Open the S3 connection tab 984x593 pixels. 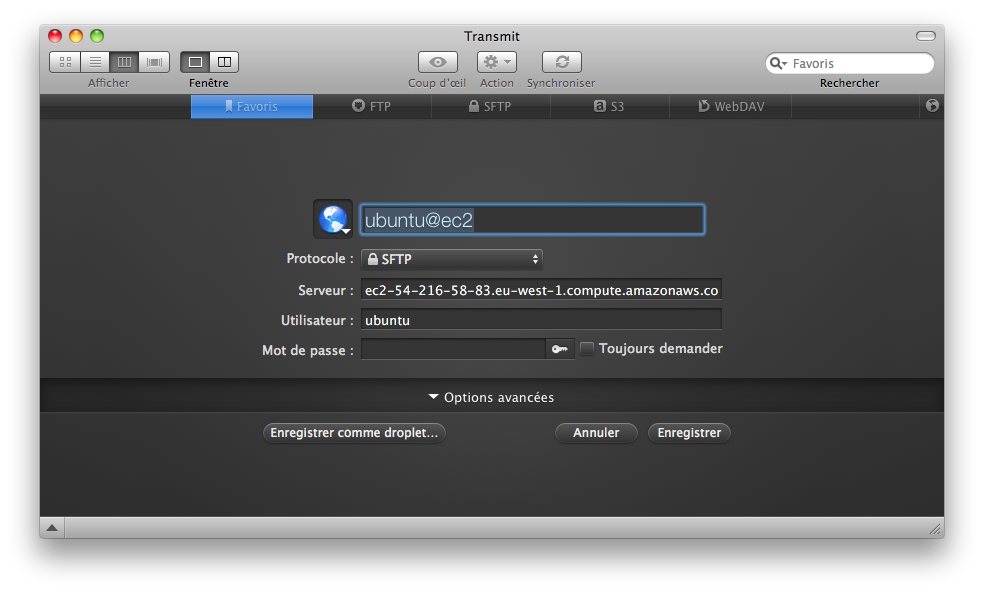[611, 106]
